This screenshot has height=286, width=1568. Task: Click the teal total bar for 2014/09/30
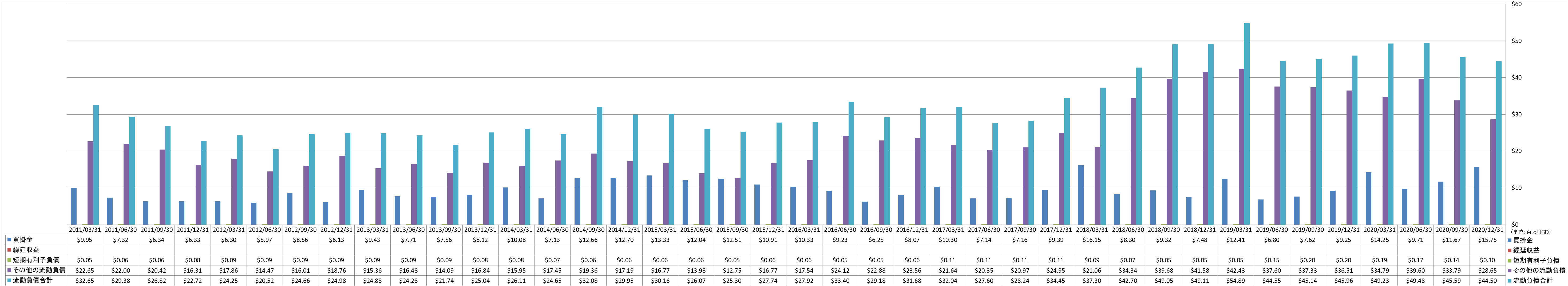tap(599, 166)
